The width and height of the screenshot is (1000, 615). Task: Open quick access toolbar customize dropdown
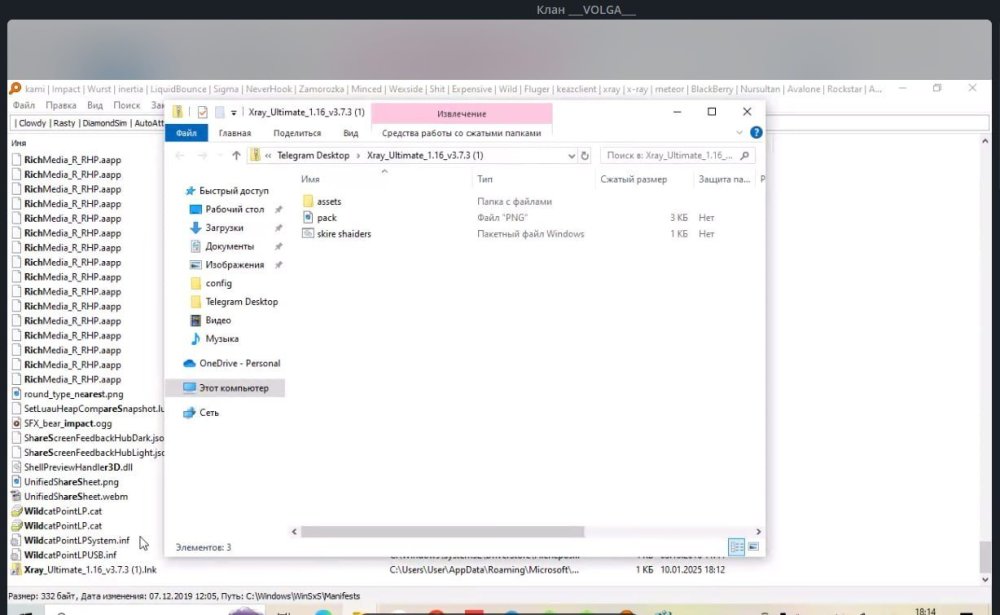point(233,113)
